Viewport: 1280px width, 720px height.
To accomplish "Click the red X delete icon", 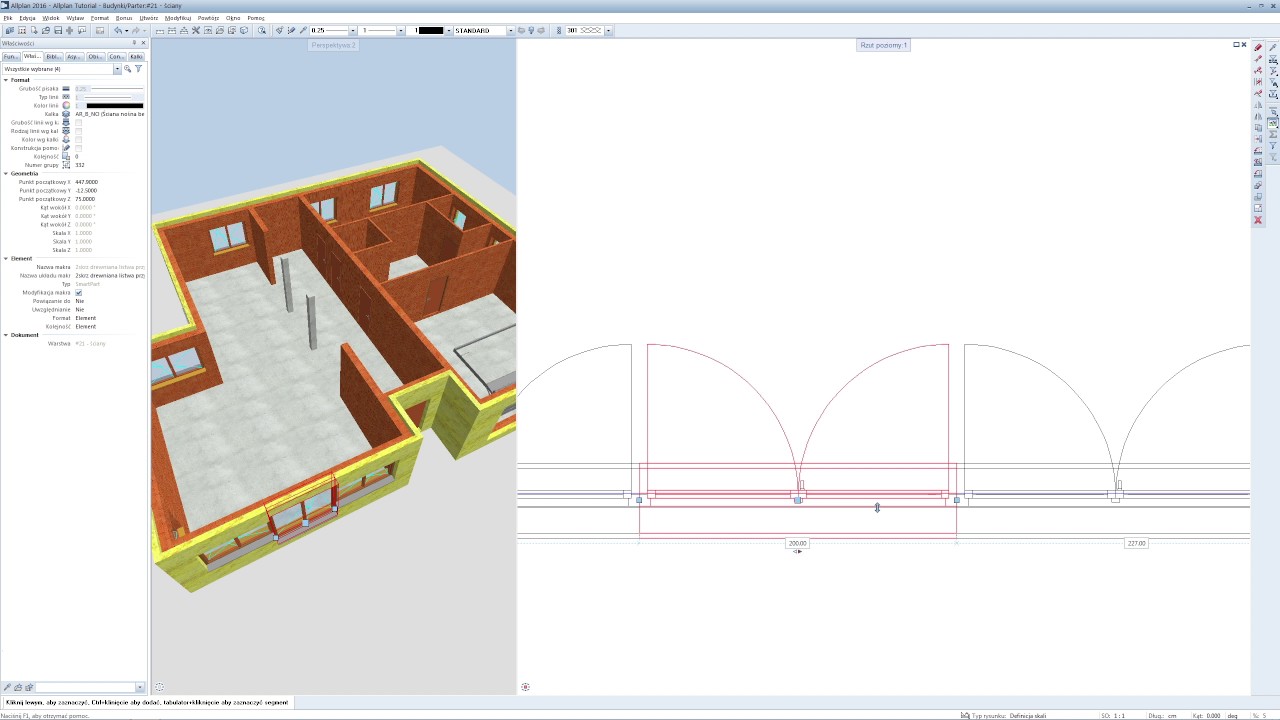I will (x=1258, y=220).
